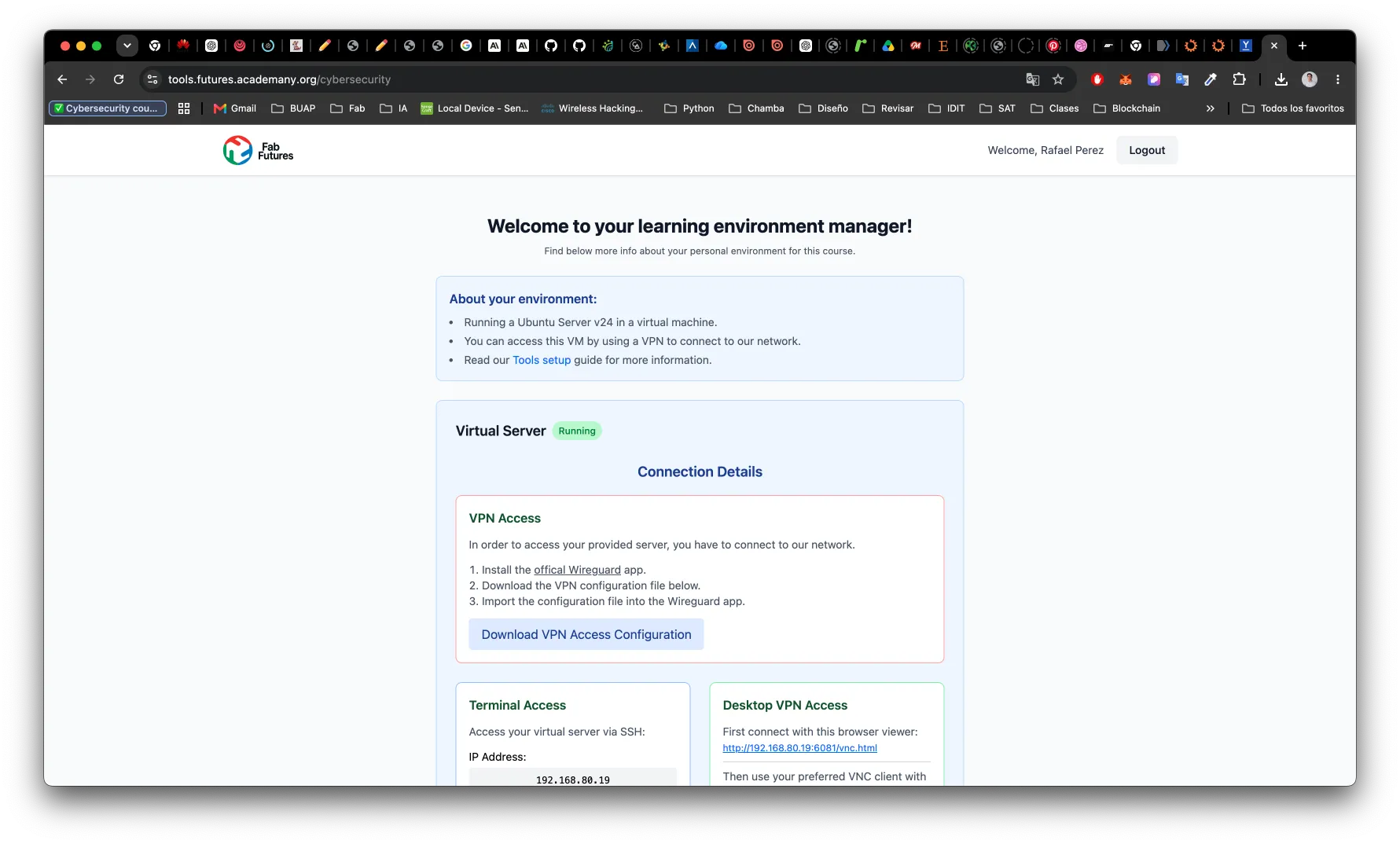This screenshot has width=1400, height=844.
Task: Go forward with the forward arrow
Action: [90, 79]
